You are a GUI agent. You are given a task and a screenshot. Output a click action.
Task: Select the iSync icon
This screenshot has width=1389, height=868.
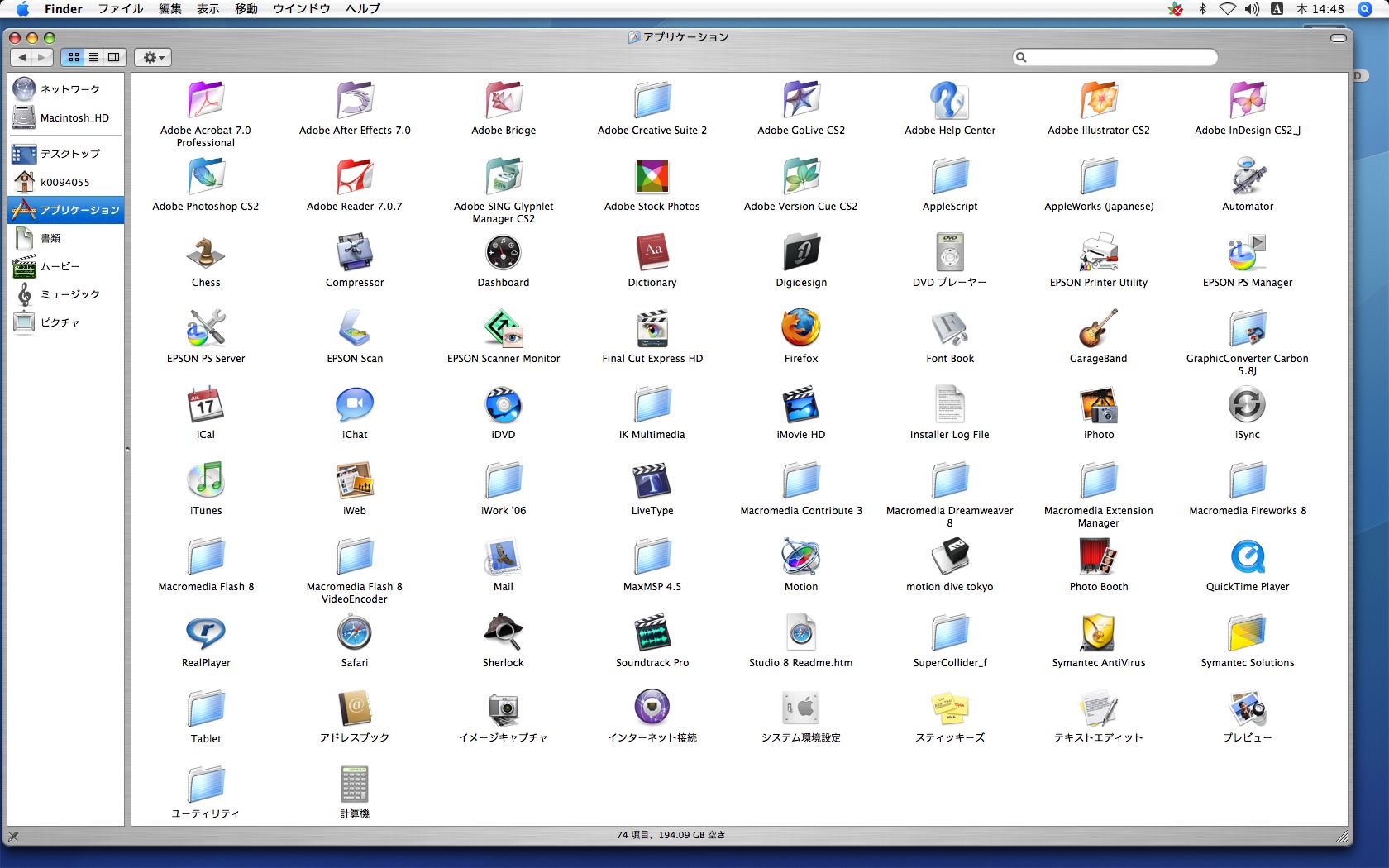click(x=1248, y=405)
